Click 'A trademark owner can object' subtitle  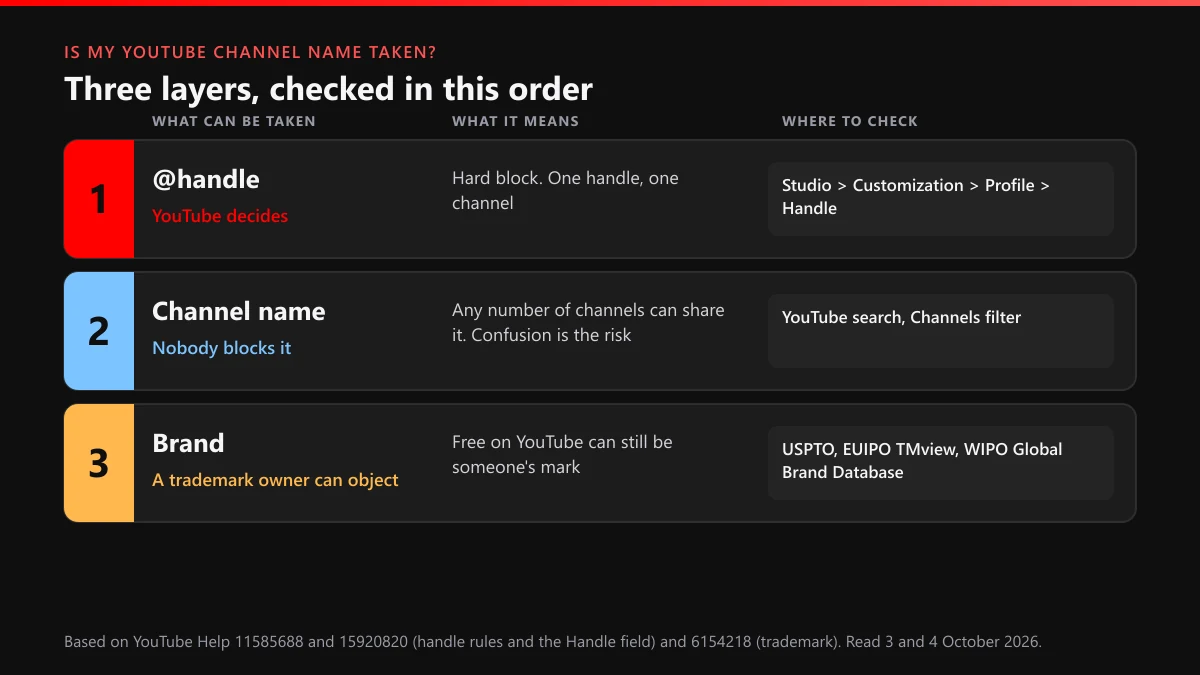pyautogui.click(x=275, y=480)
